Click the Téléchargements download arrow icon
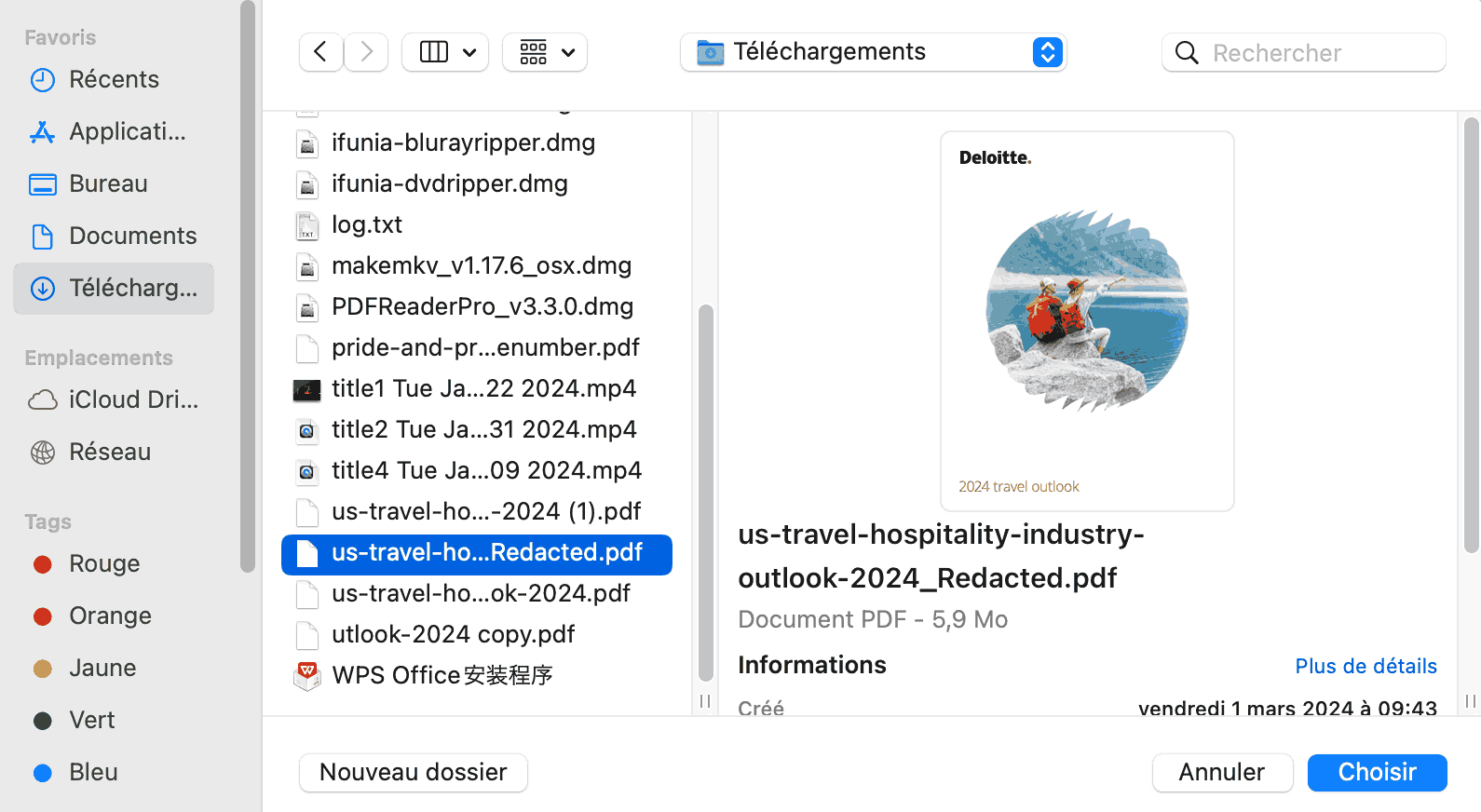Viewport: 1481px width, 812px height. click(43, 289)
